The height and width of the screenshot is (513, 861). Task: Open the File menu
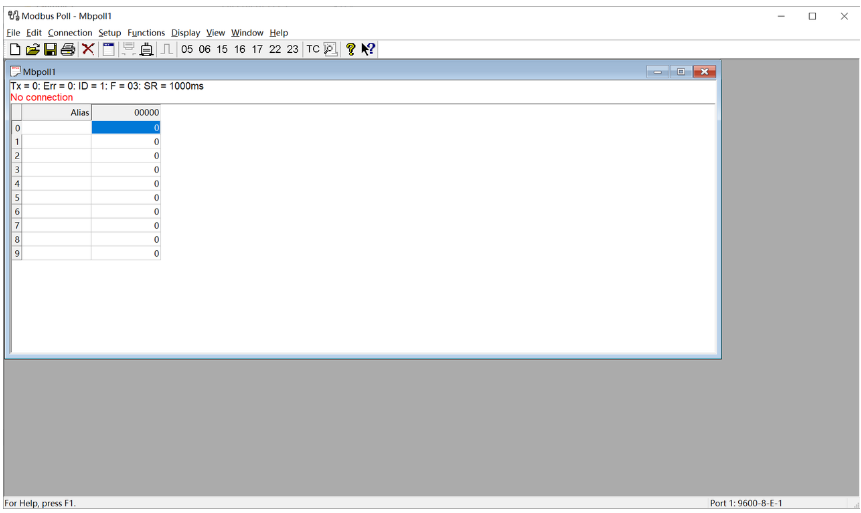tap(13, 33)
